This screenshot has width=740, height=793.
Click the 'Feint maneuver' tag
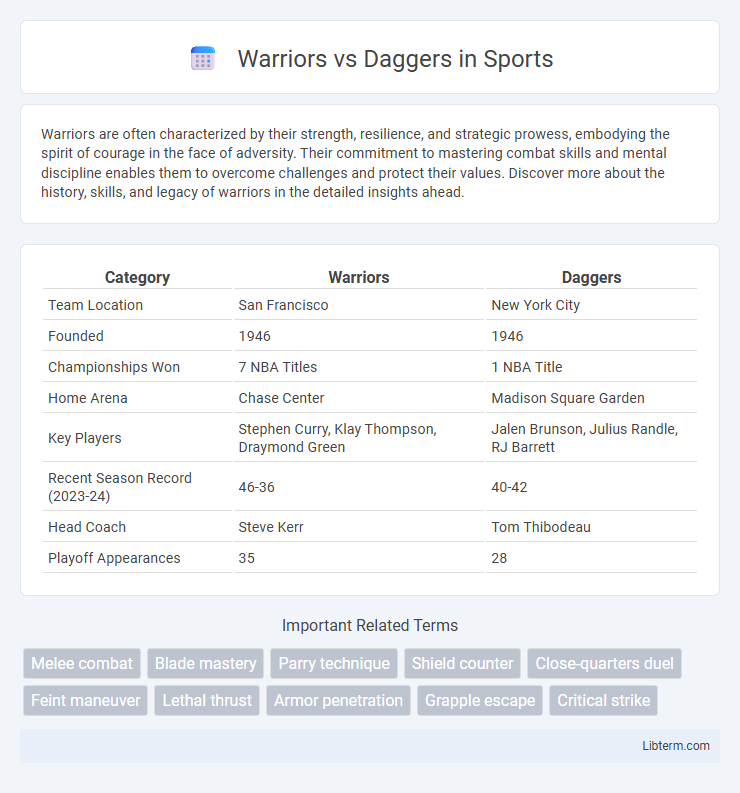click(x=85, y=700)
